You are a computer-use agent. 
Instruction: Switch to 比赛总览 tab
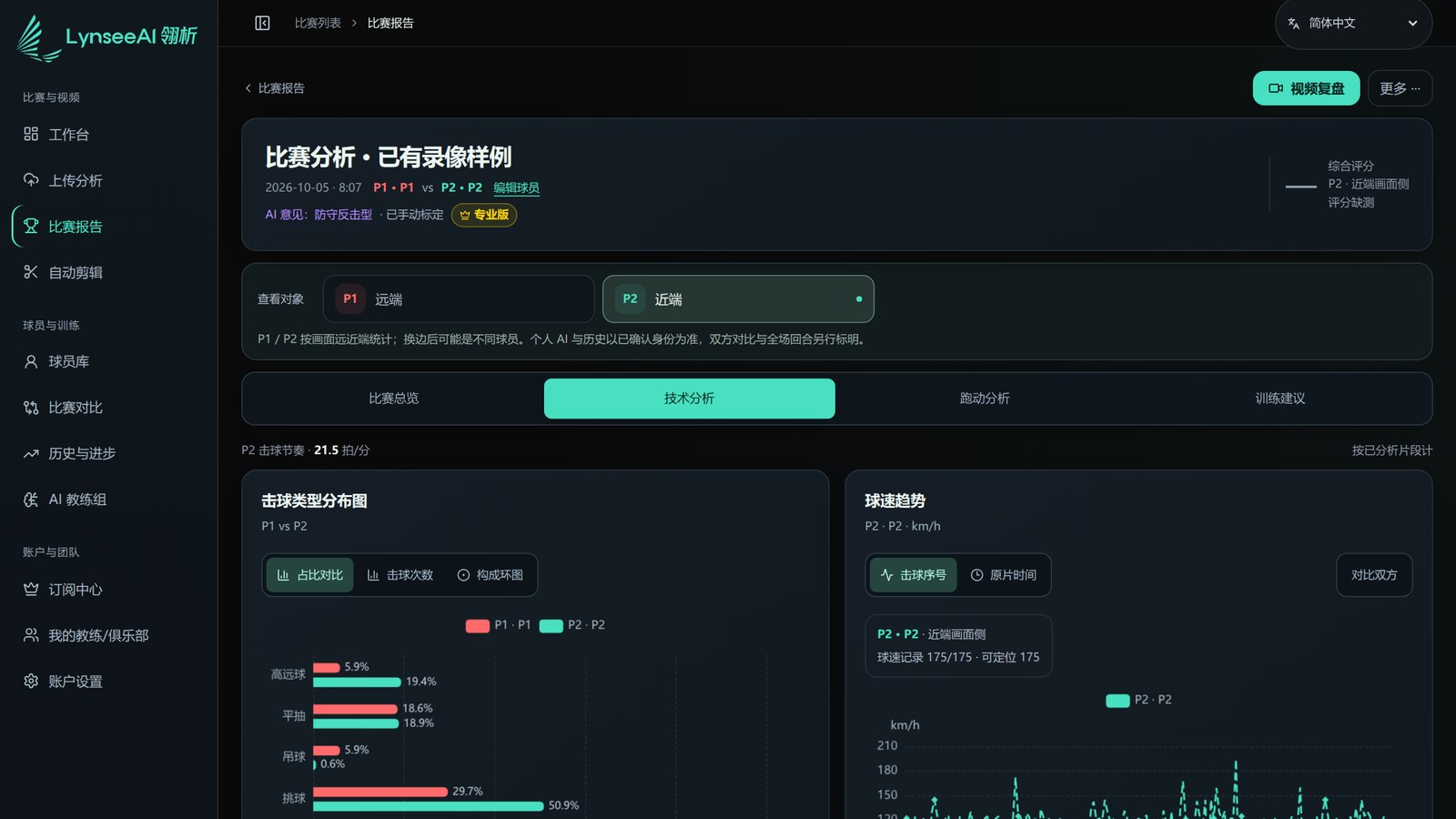coord(393,399)
